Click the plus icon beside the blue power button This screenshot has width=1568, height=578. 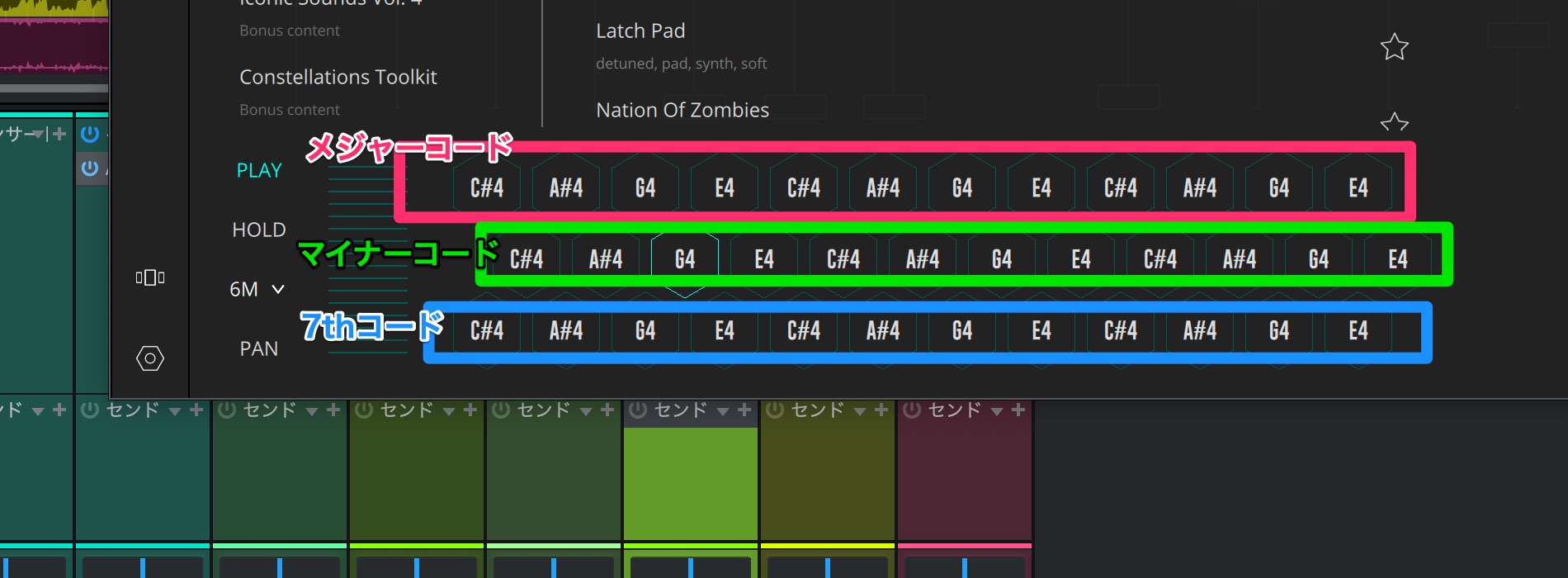[59, 134]
